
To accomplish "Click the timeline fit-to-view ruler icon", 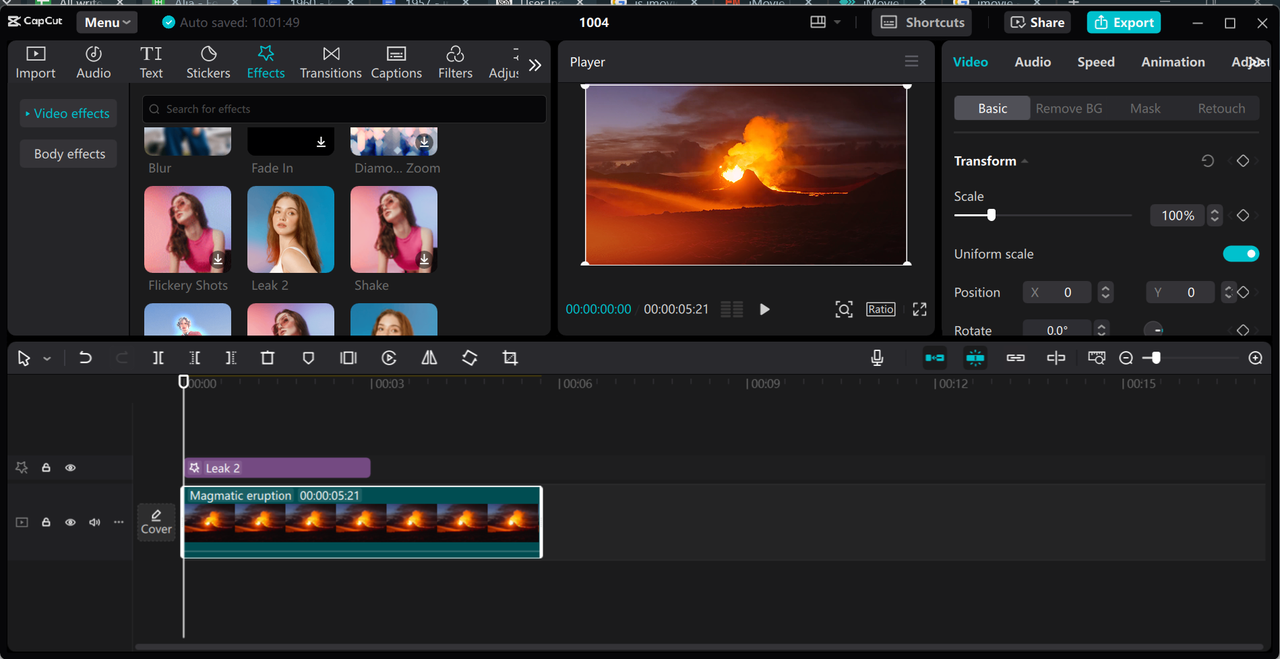I will 1096,358.
